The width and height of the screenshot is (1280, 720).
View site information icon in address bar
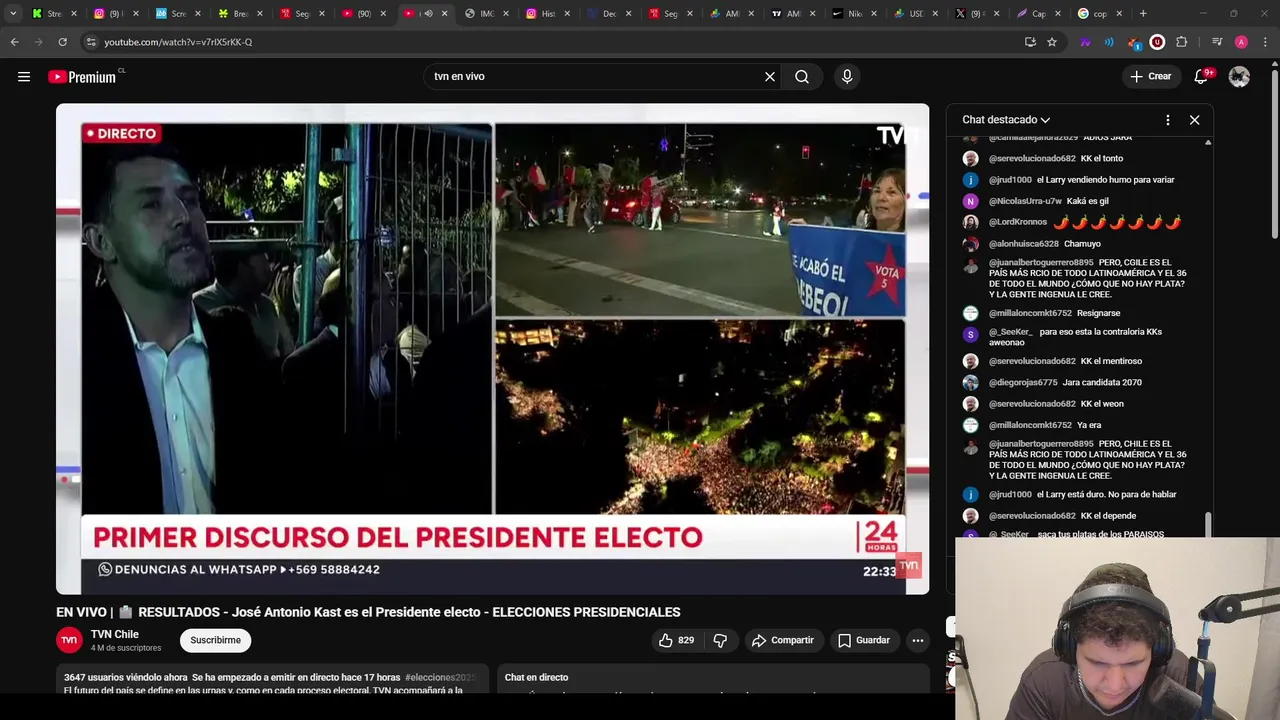click(x=91, y=42)
